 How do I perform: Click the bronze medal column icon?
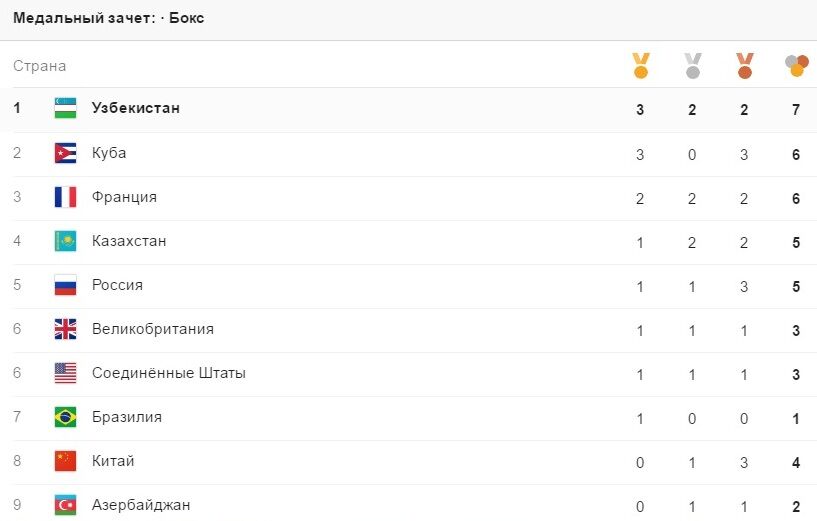tap(745, 66)
